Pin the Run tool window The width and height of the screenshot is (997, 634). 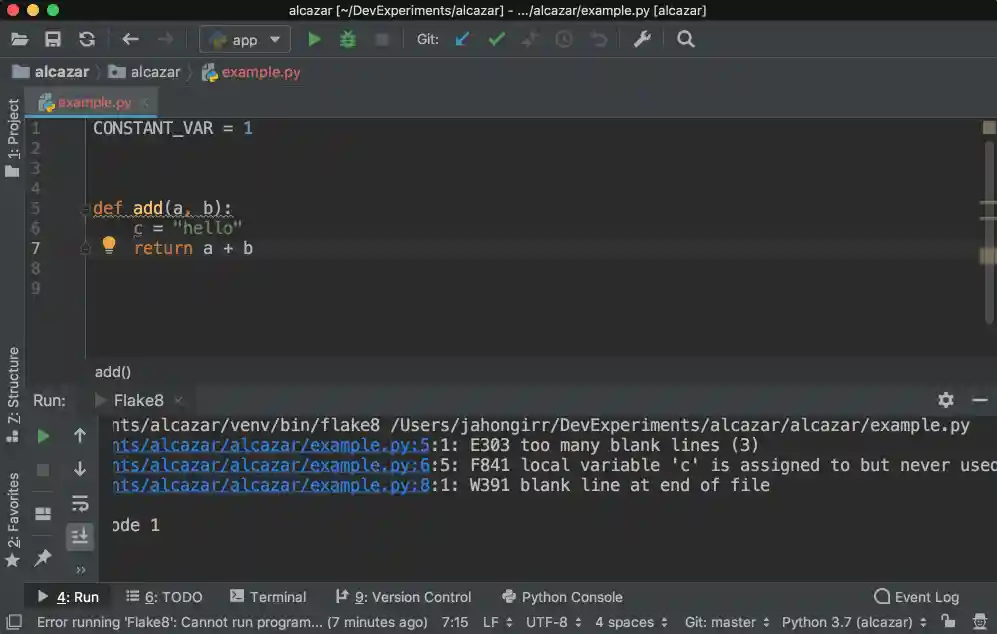42,558
